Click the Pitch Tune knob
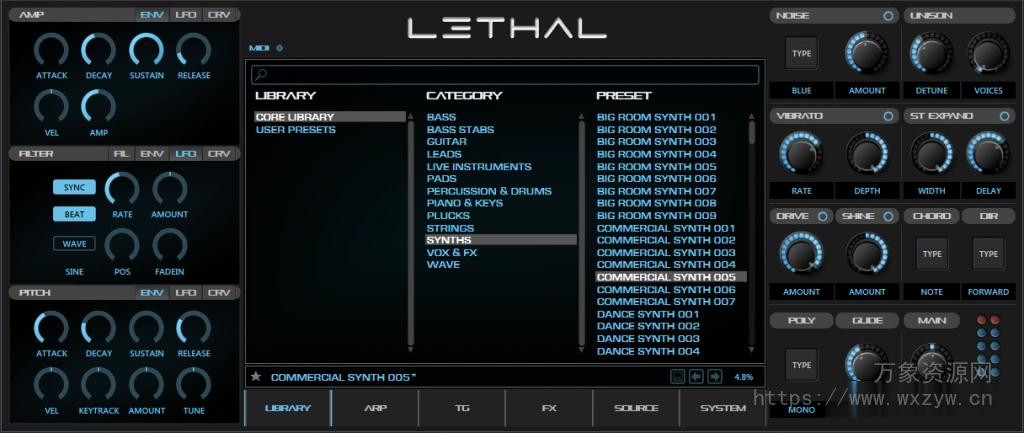The image size is (1024, 433). click(x=194, y=385)
